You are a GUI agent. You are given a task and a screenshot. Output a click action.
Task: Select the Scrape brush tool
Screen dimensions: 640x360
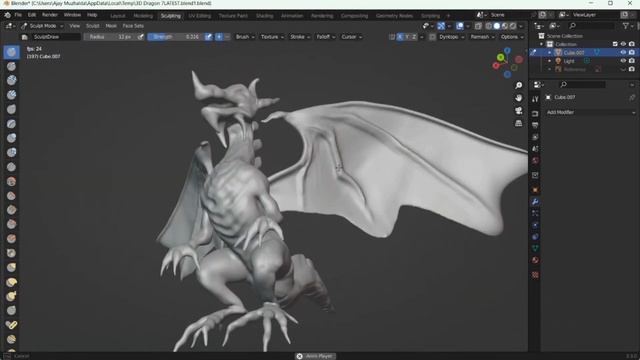11,224
